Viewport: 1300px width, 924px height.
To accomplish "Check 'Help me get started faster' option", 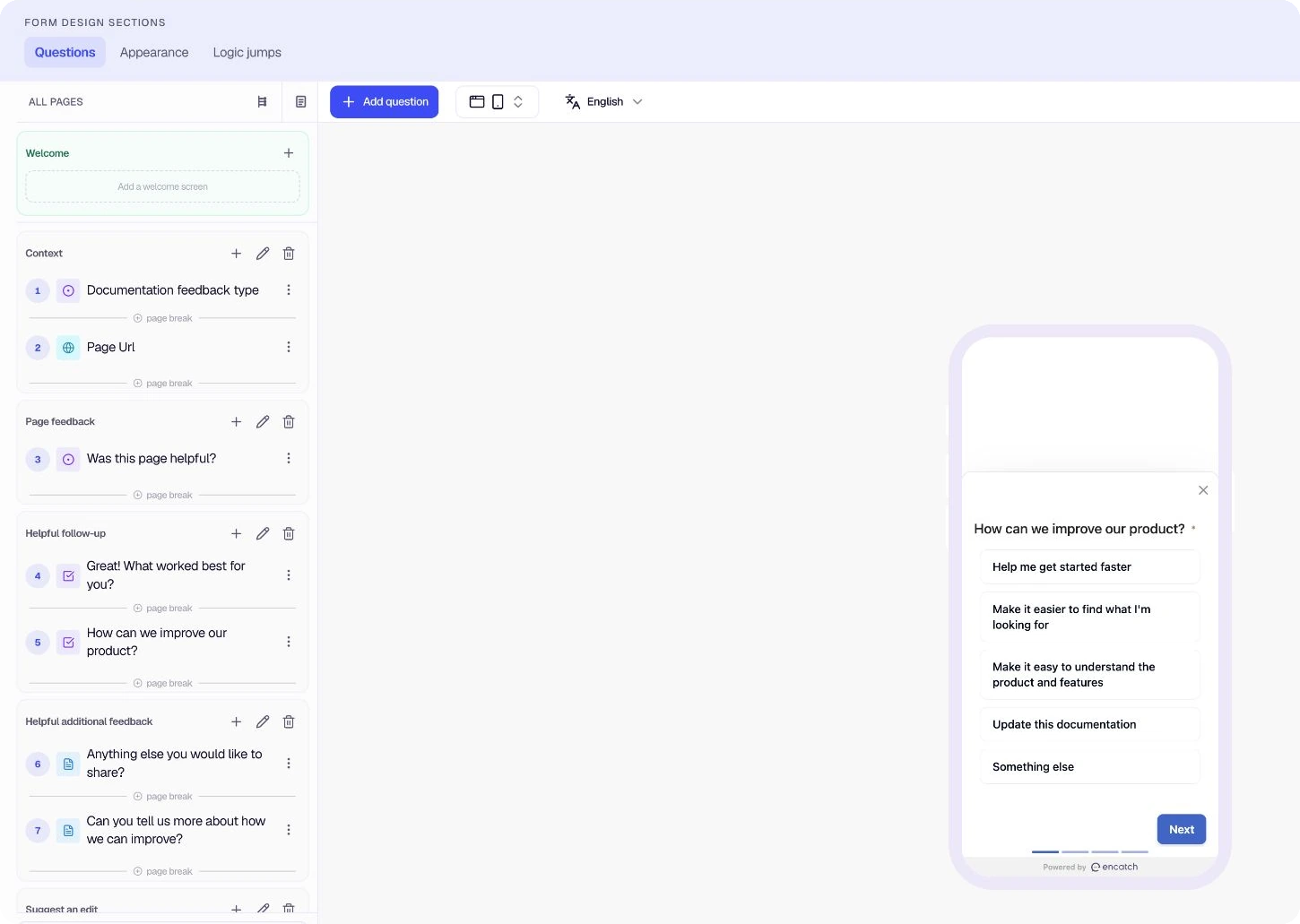I will click(x=1089, y=567).
